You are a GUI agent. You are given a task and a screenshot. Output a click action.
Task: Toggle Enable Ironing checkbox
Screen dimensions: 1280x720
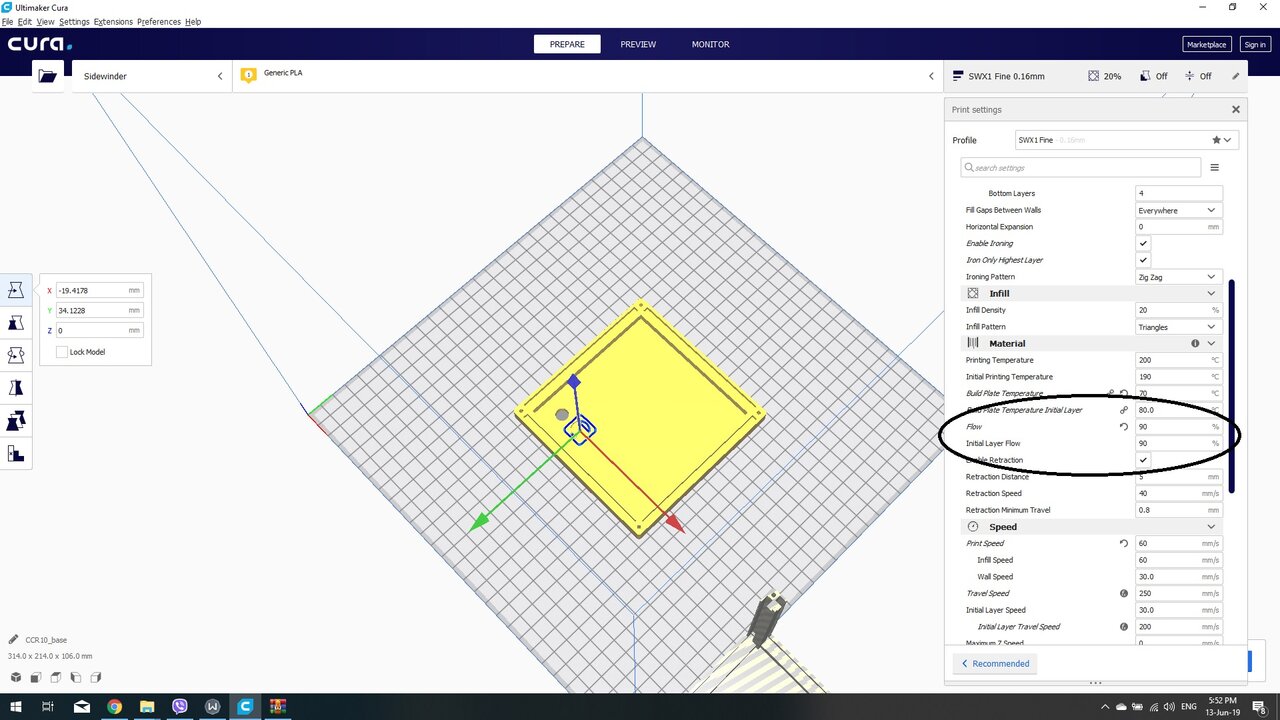[x=1144, y=243]
